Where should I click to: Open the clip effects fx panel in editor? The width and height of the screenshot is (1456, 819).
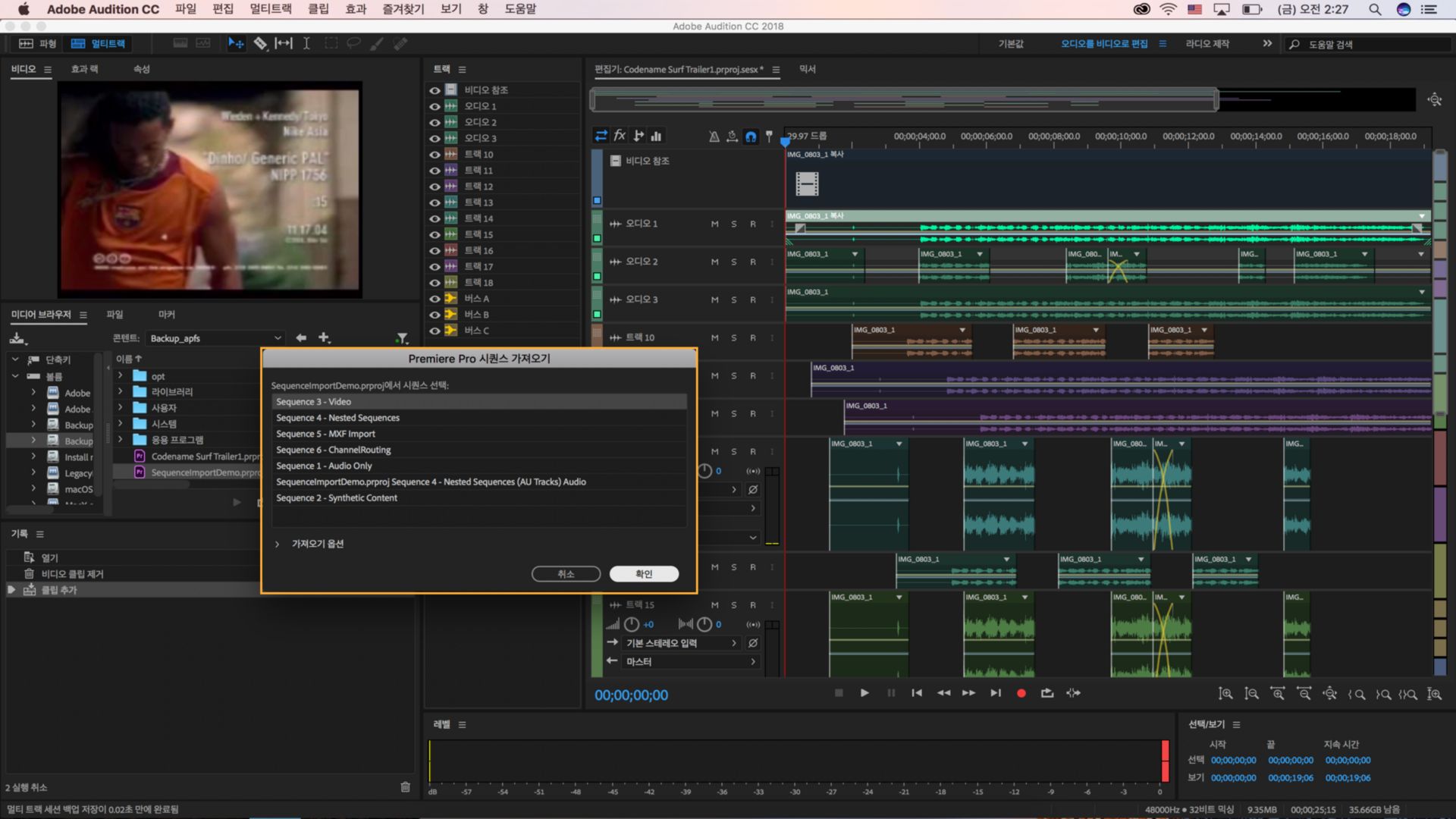[x=620, y=135]
